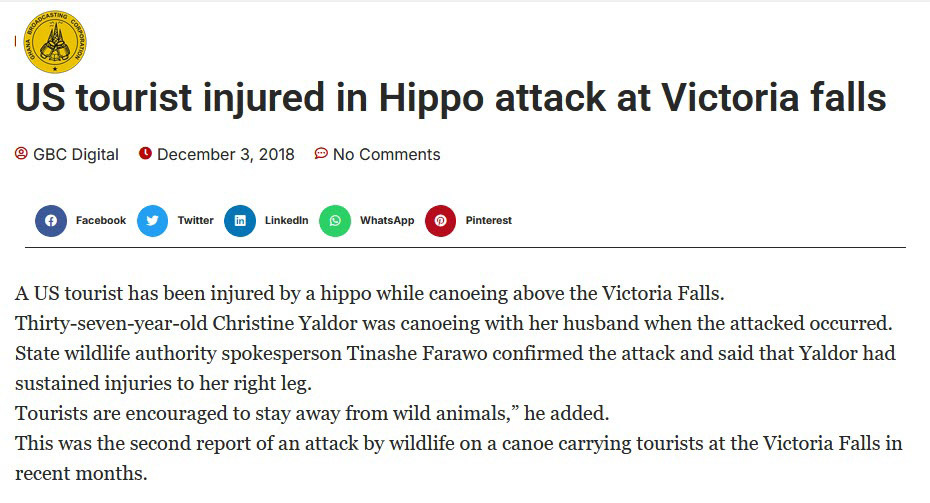
Task: Open the GBC Digital author link
Action: pyautogui.click(x=75, y=154)
